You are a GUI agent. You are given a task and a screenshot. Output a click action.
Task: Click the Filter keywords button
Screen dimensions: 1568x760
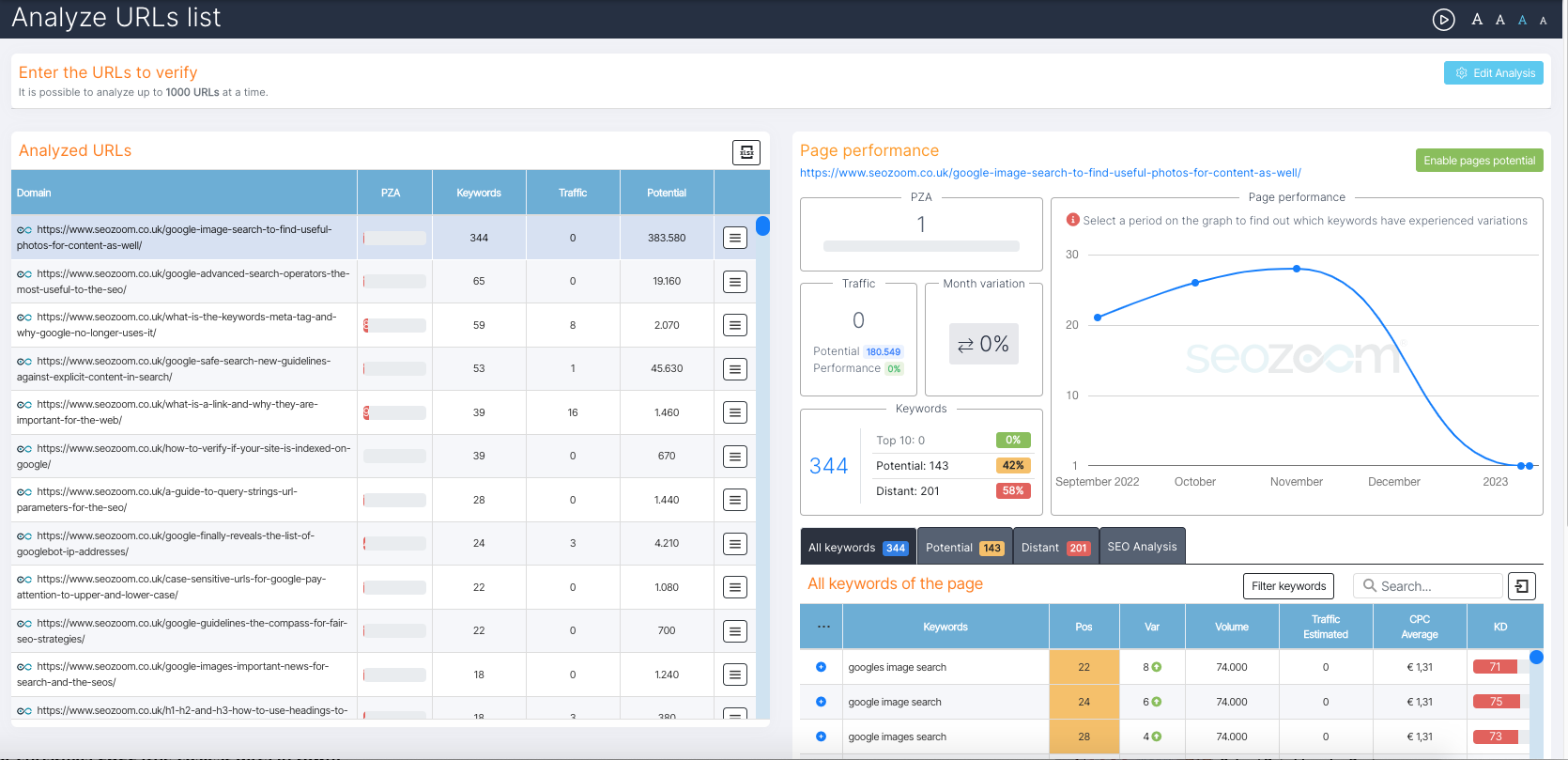tap(1288, 586)
